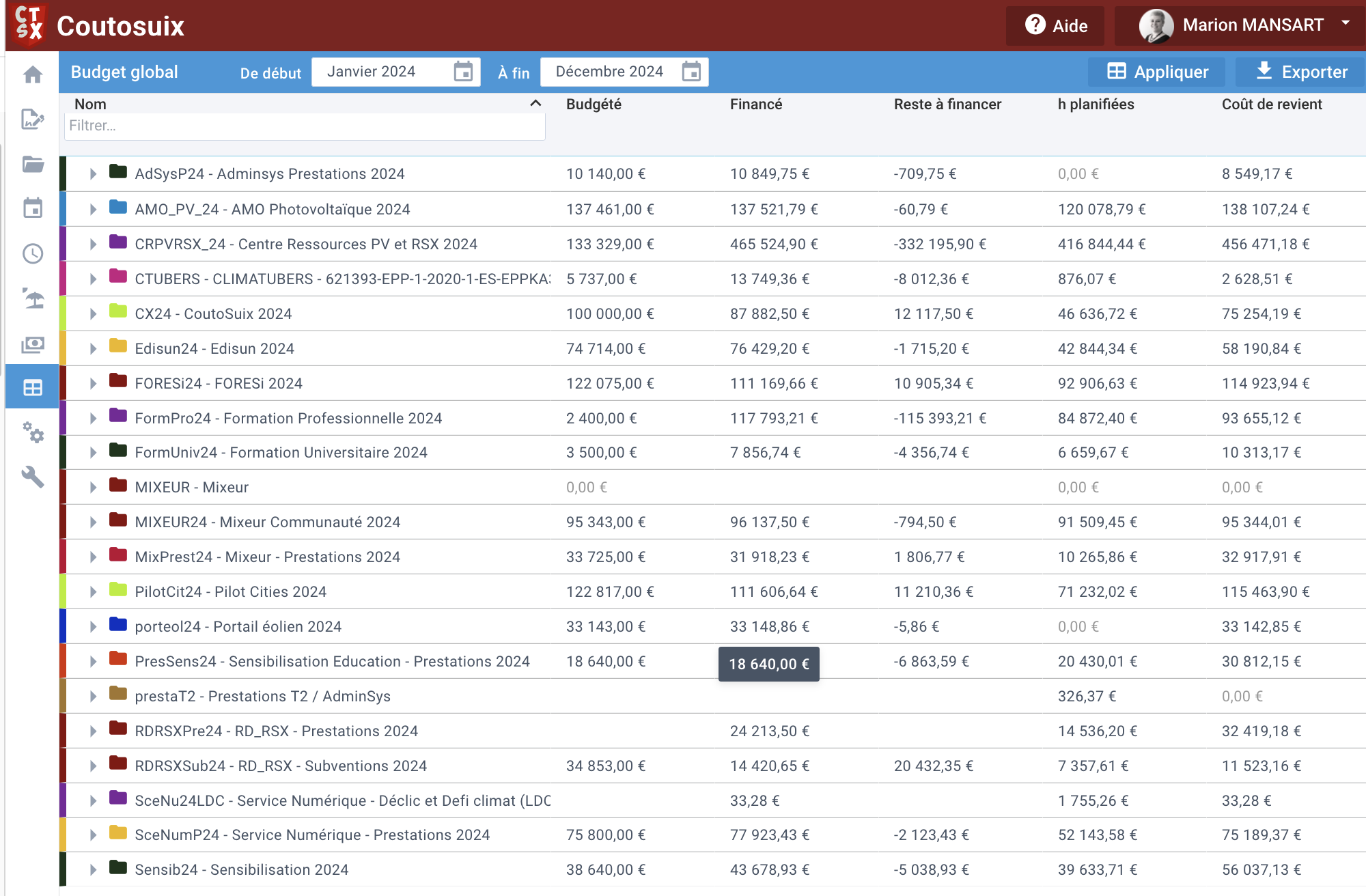The image size is (1366, 896).
Task: Click the beach umbrella leave icon
Action: pyautogui.click(x=33, y=298)
